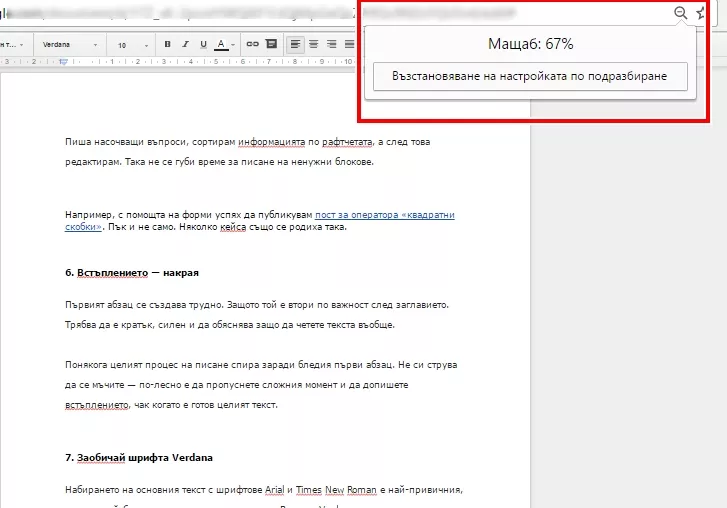Click underlined word 'рафтчетата'
Screen dimensions: 727x508
(347, 142)
